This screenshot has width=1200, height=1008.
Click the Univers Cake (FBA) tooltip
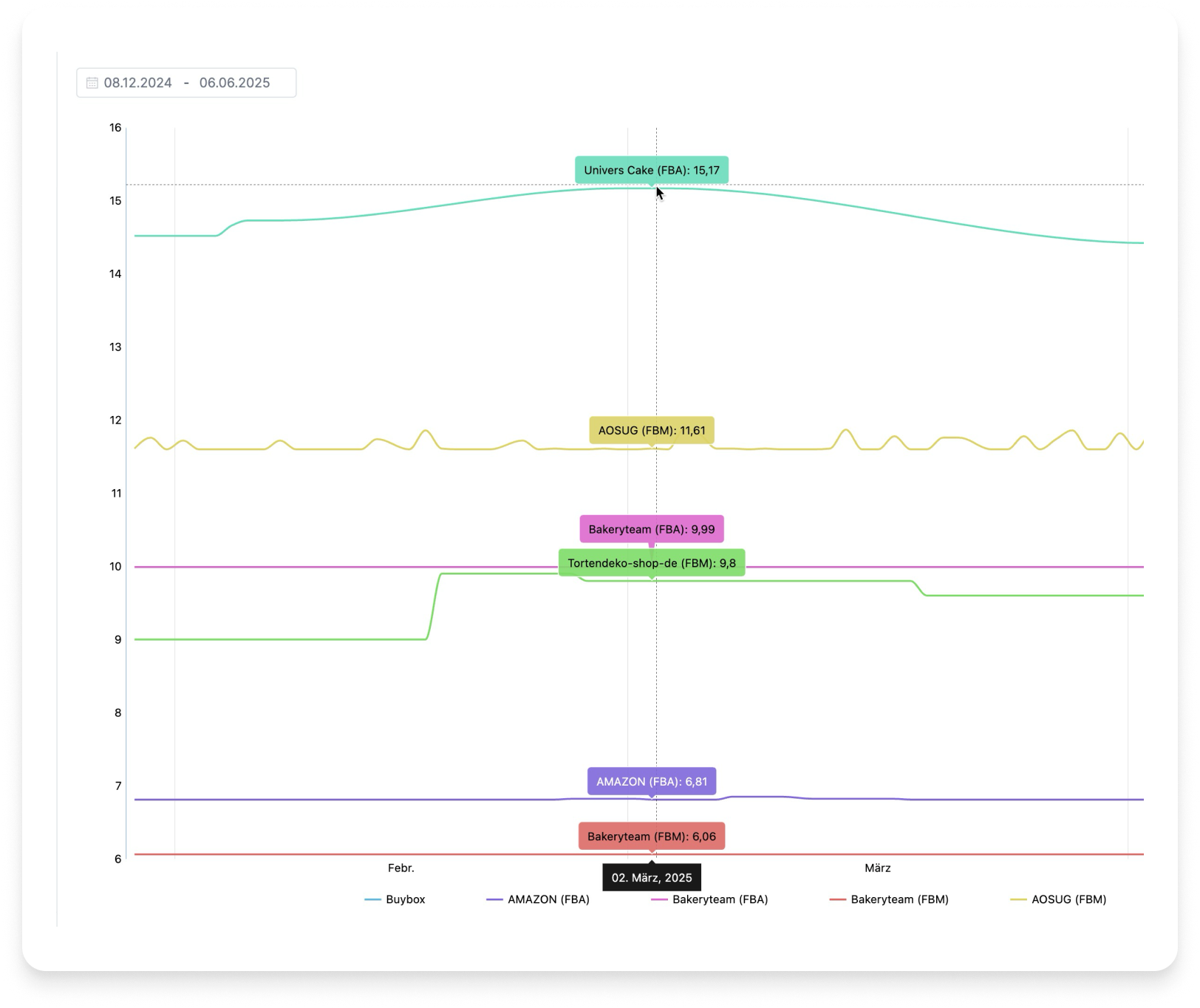point(652,170)
